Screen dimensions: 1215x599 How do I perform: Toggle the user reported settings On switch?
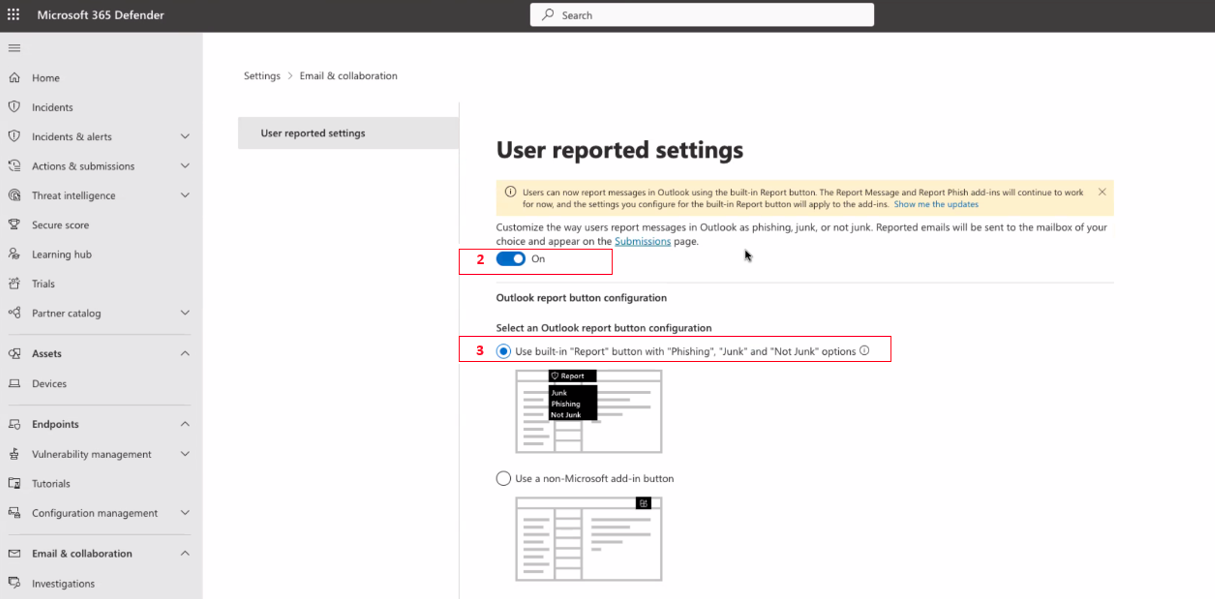[x=511, y=259]
